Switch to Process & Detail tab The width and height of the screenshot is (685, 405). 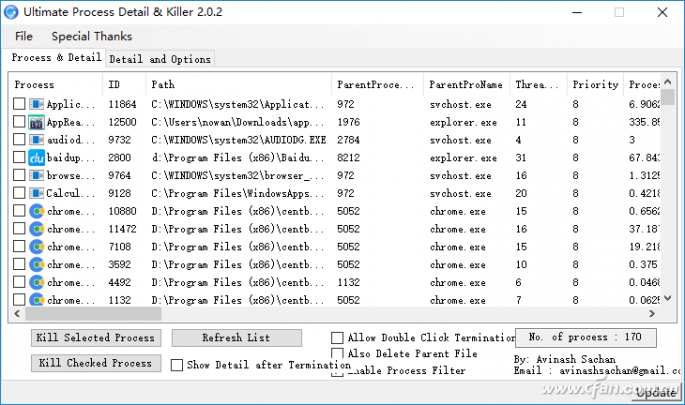click(x=56, y=58)
